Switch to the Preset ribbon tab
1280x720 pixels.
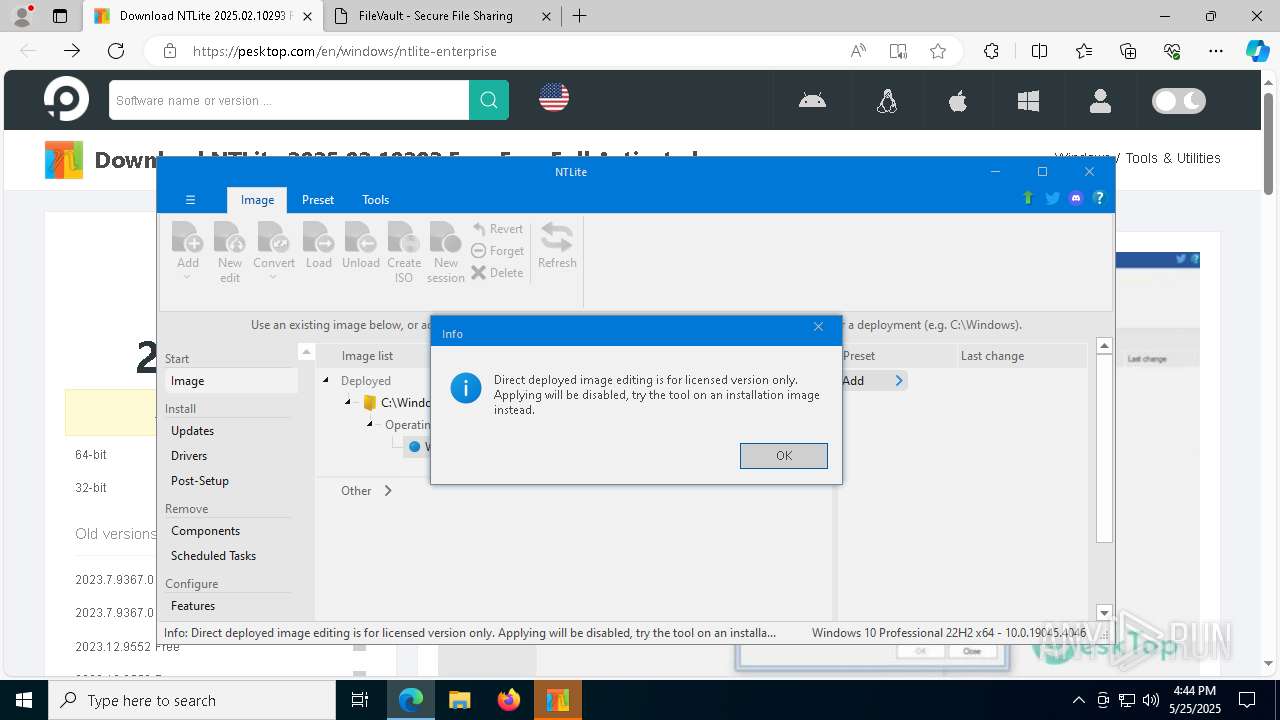(318, 200)
